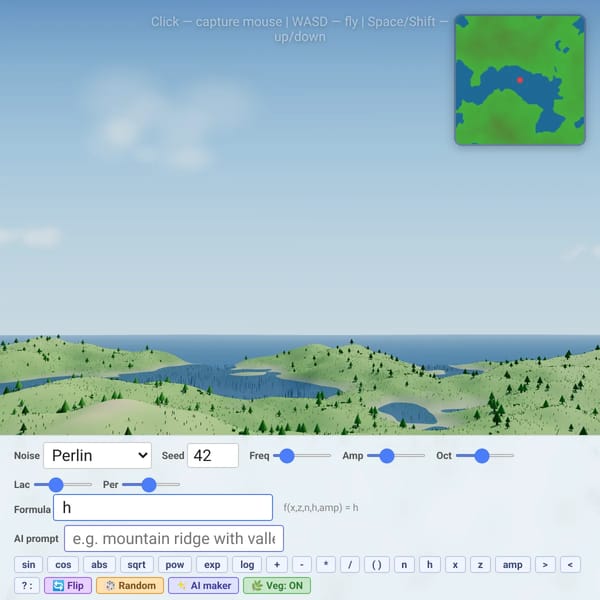Adjust the Oct slider
The image size is (600, 600).
(x=484, y=456)
